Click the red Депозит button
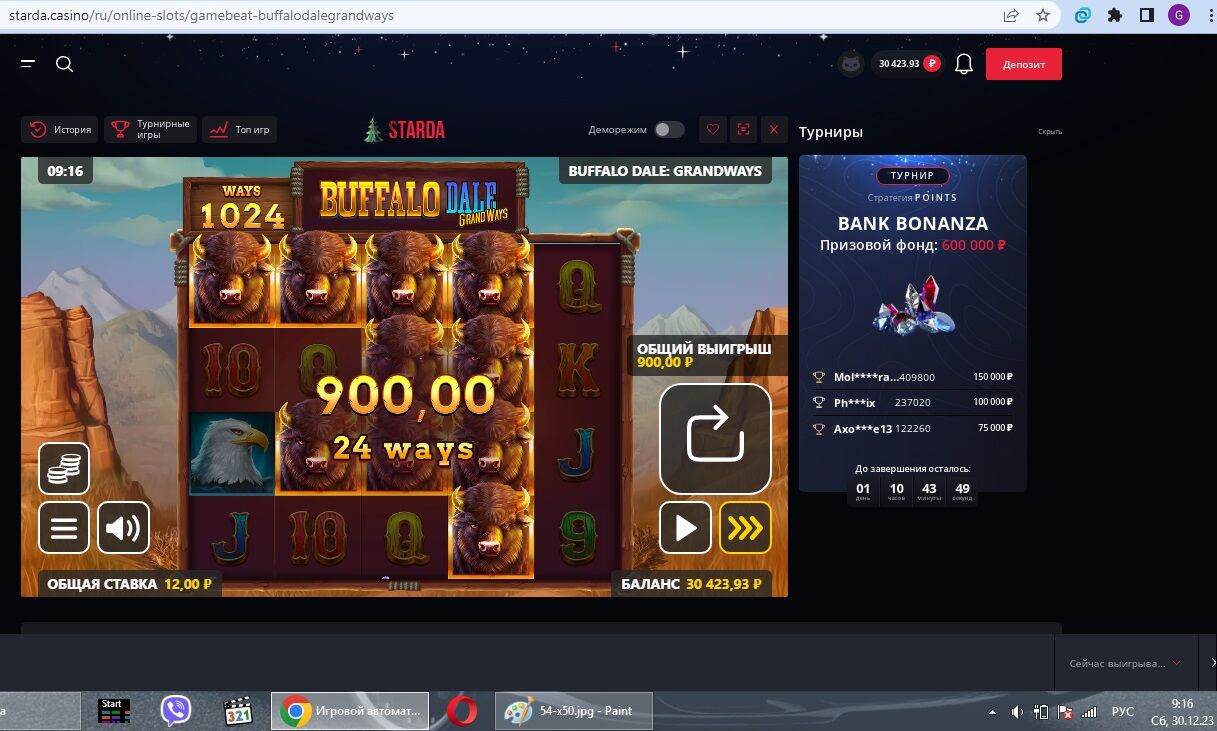 click(1023, 64)
